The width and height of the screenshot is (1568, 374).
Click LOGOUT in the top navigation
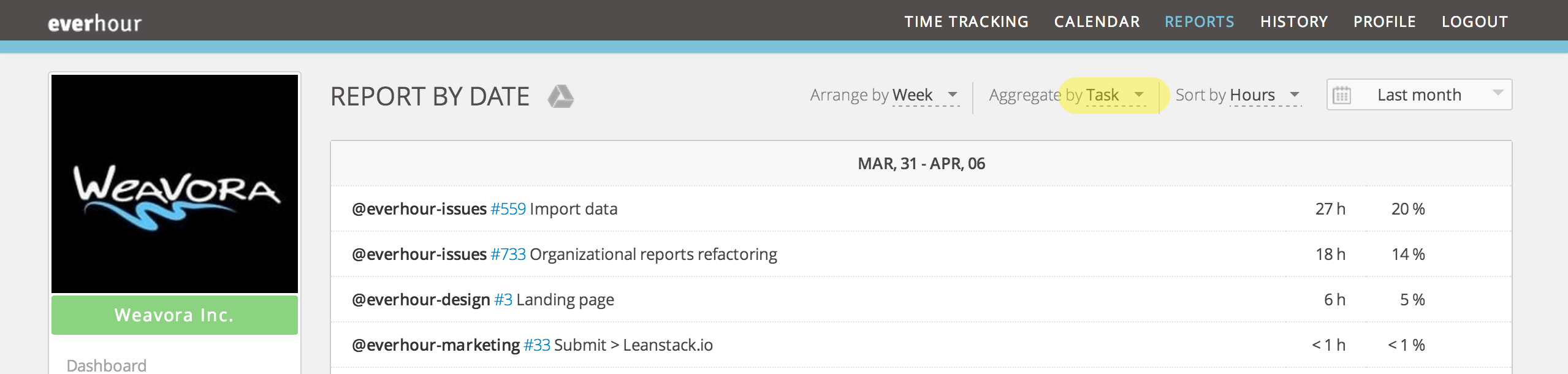click(x=1475, y=21)
